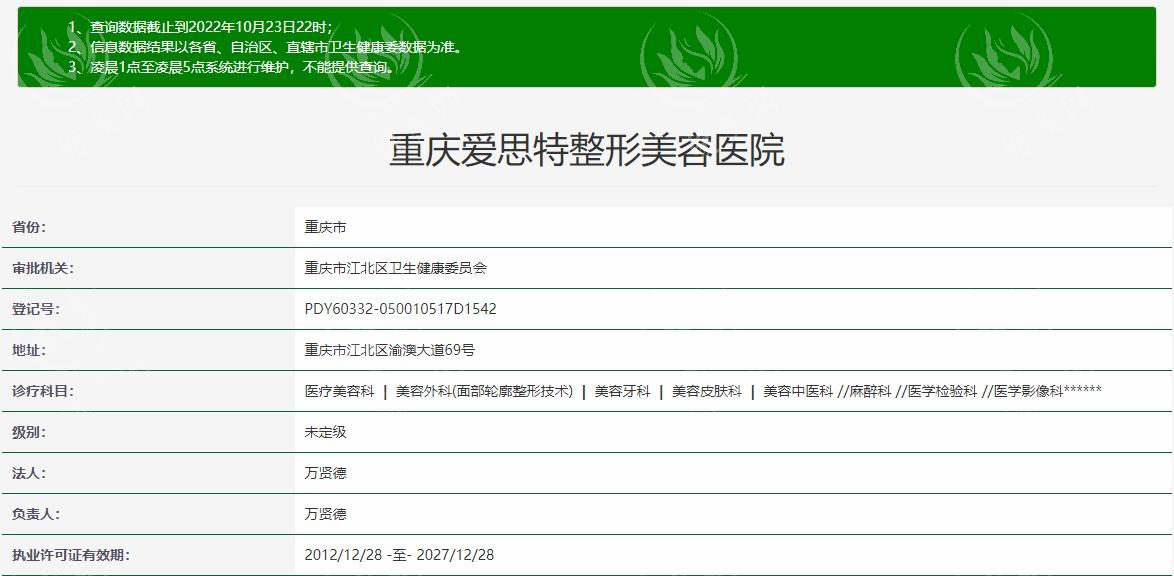Click the 级别 label
Screen dimensions: 1174x576
(x=28, y=432)
